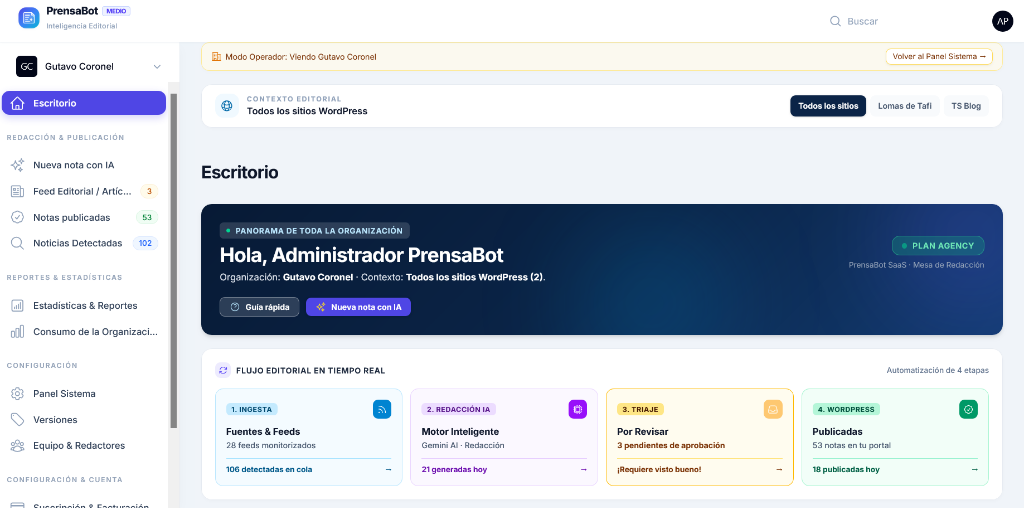Click the 1. INGESTA label
This screenshot has width=1024, height=508.
(251, 409)
